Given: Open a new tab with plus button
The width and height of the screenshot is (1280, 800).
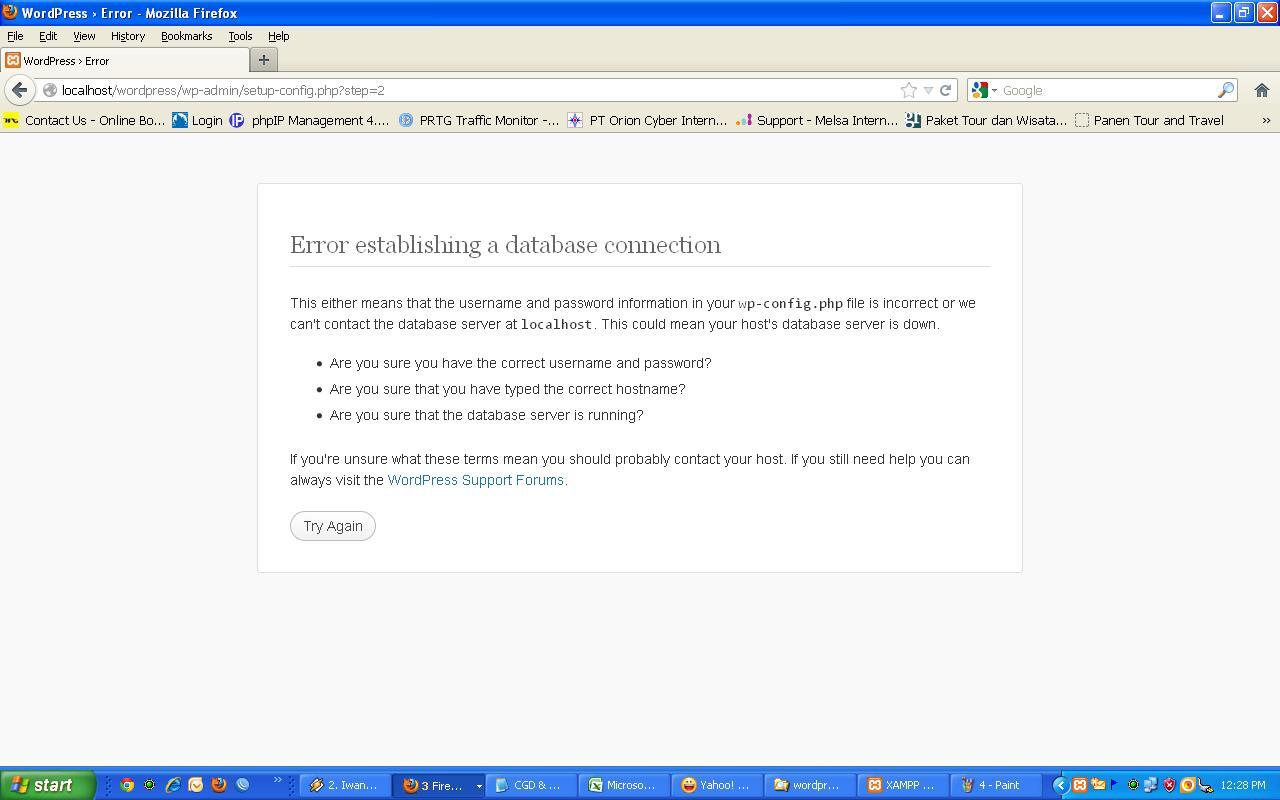Looking at the screenshot, I should tap(264, 60).
